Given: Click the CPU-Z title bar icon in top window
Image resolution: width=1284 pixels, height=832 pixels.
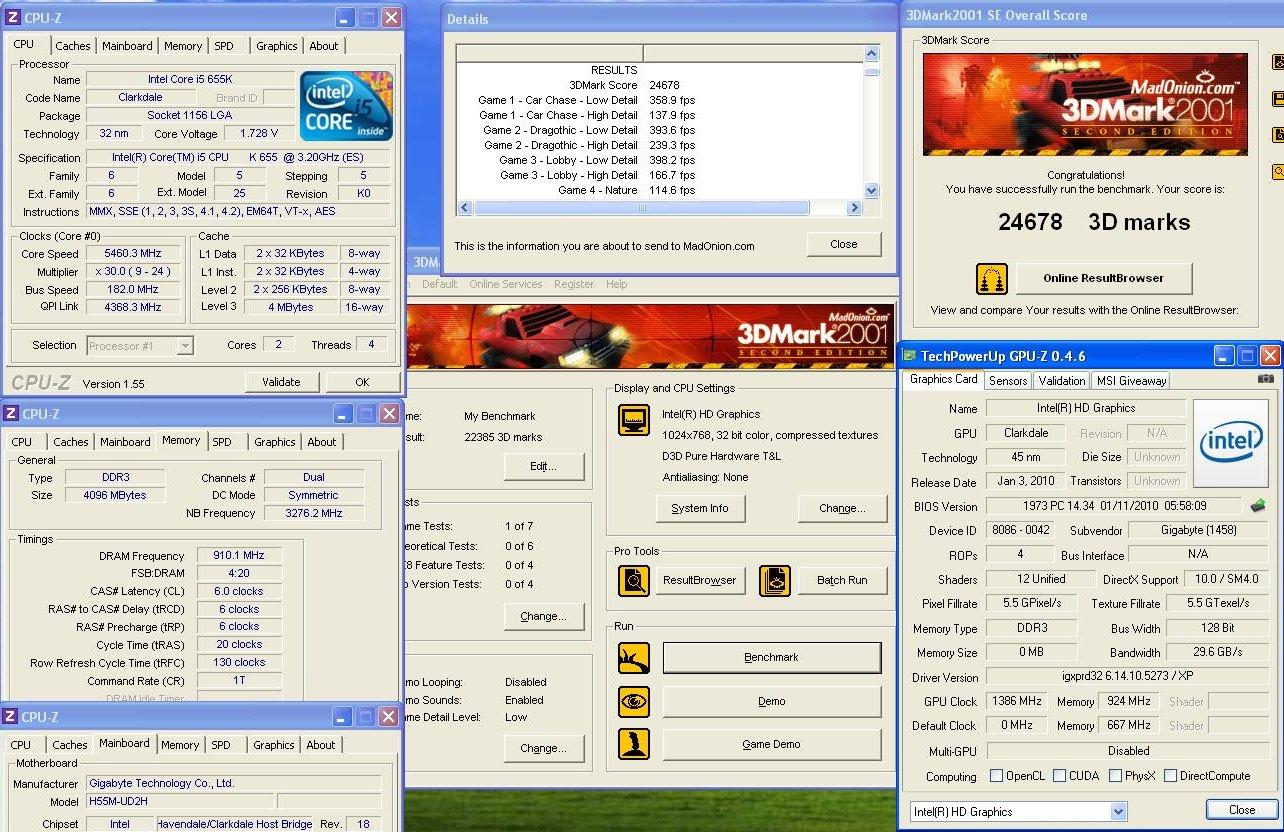Looking at the screenshot, I should (13, 17).
